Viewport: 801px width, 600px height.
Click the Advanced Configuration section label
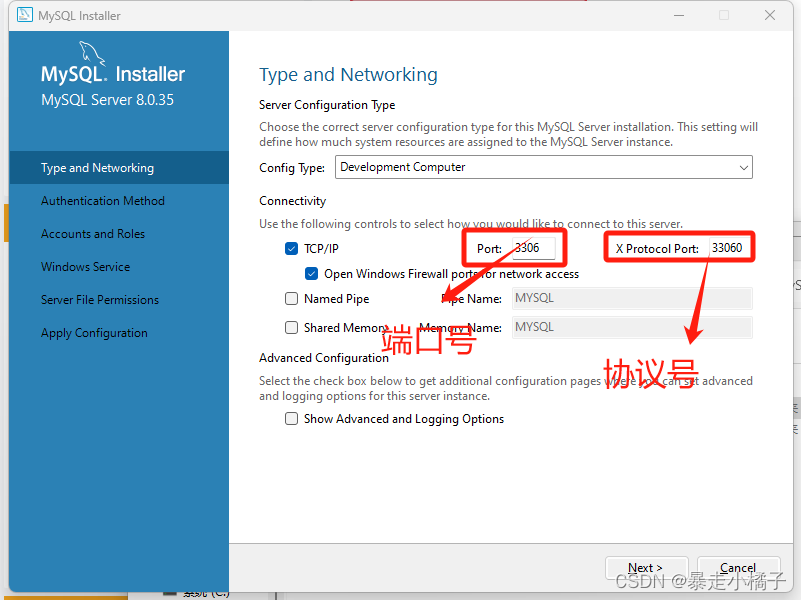point(324,358)
